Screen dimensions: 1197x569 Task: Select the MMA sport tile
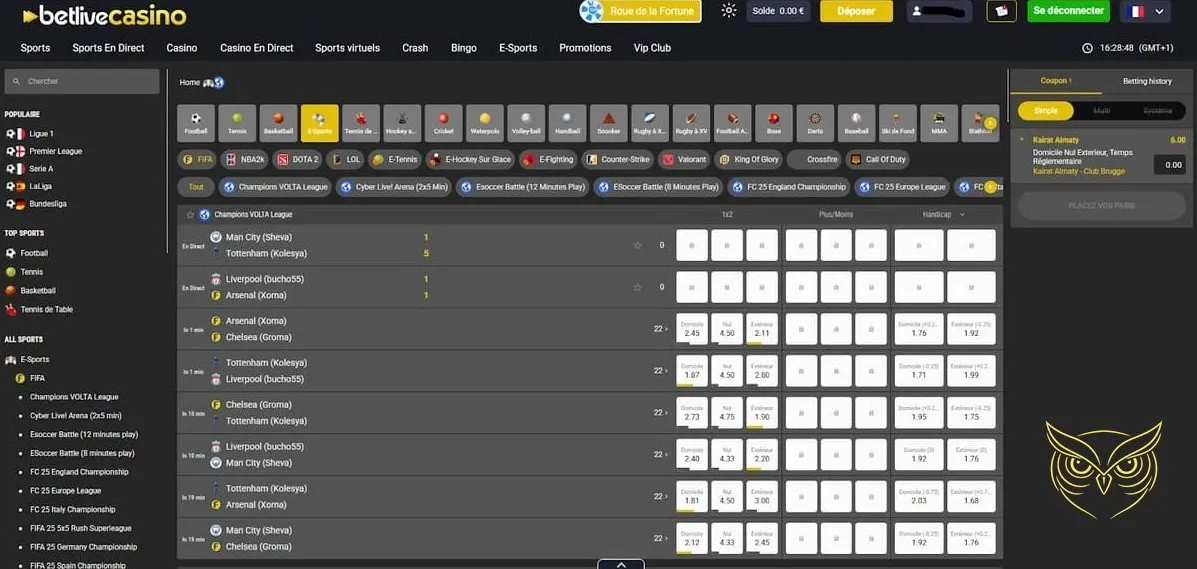pyautogui.click(x=937, y=123)
